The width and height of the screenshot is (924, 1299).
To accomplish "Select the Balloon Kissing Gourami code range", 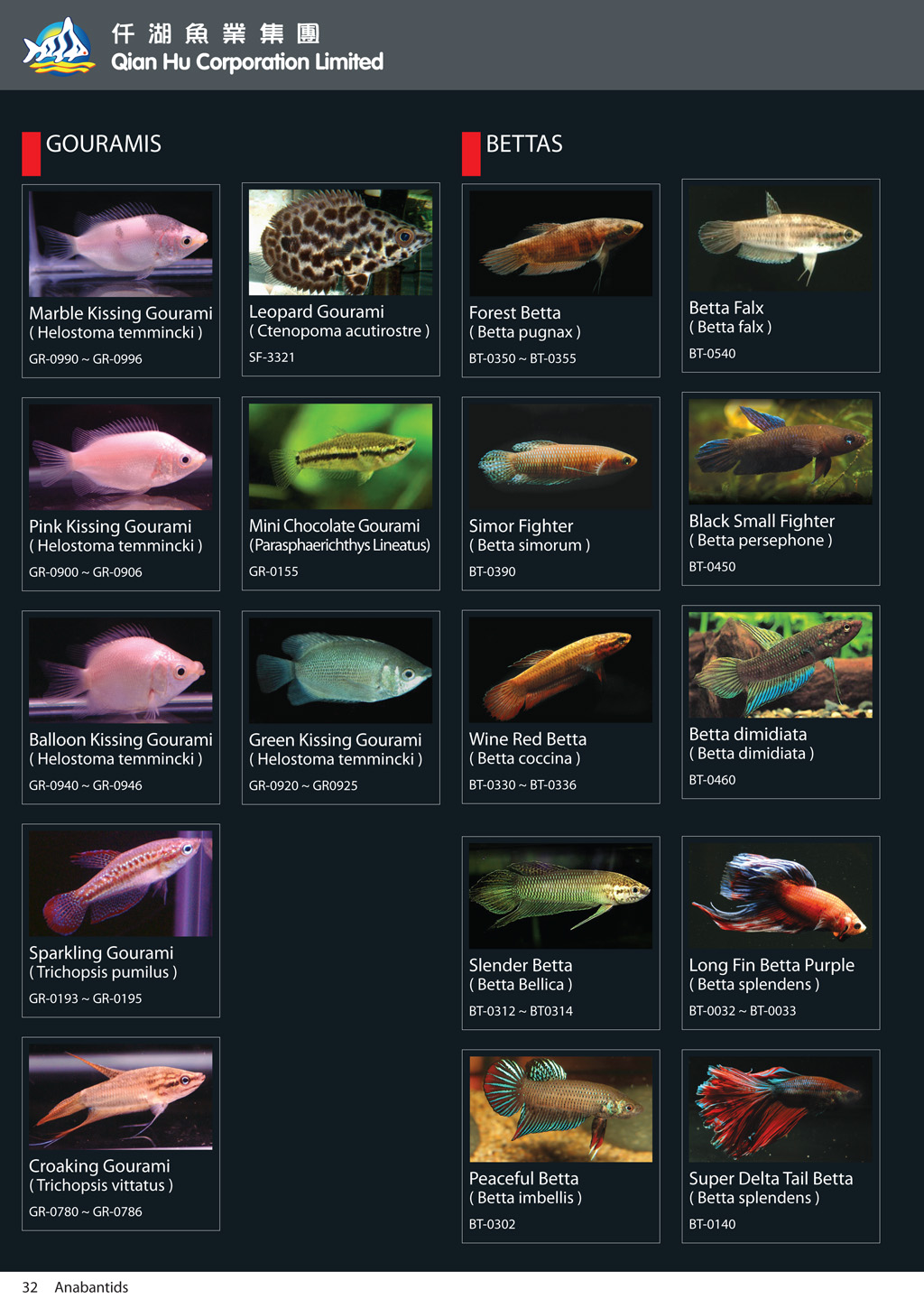I will click(x=86, y=785).
